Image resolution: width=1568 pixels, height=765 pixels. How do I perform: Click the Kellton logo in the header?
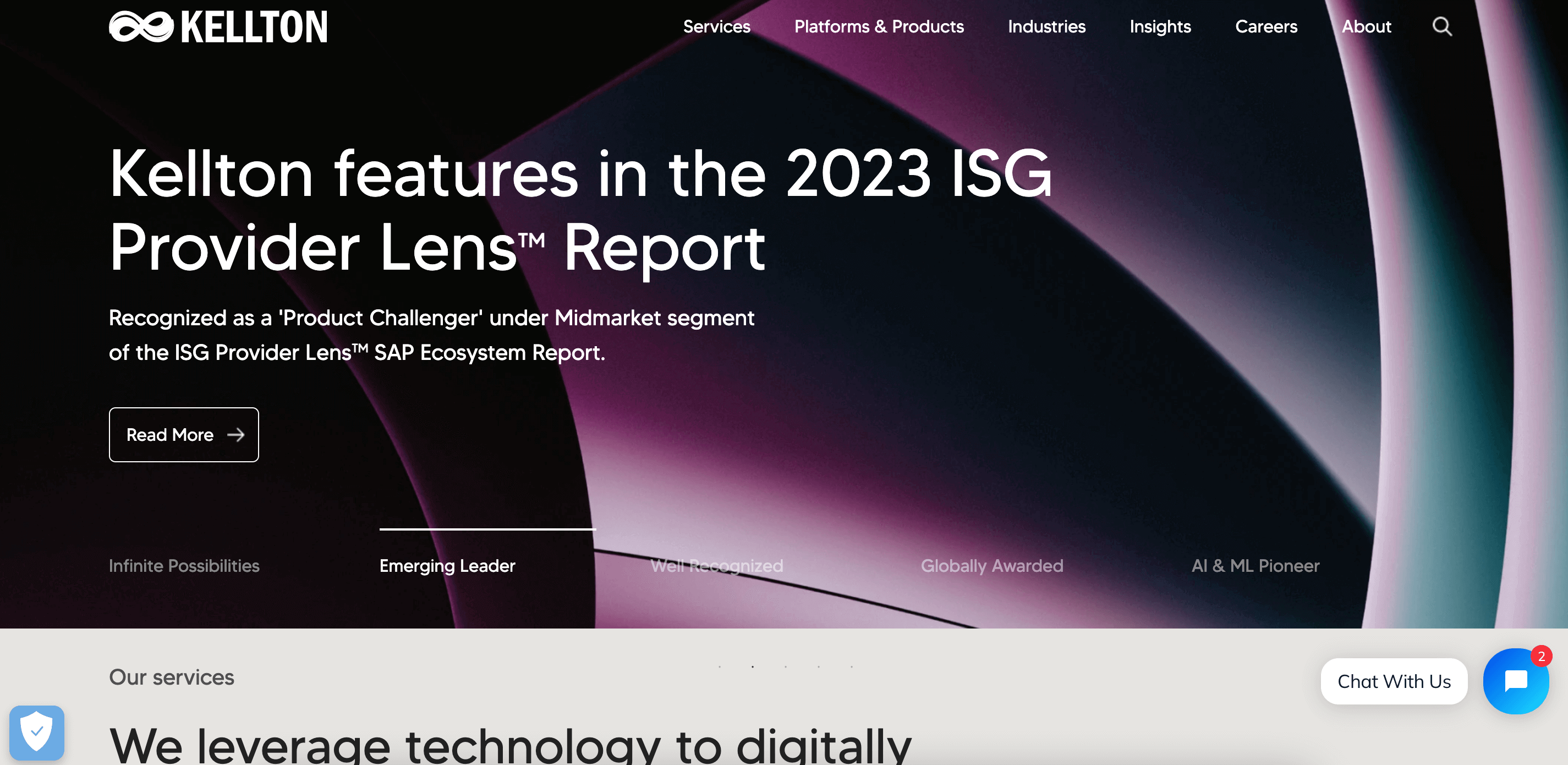218,27
